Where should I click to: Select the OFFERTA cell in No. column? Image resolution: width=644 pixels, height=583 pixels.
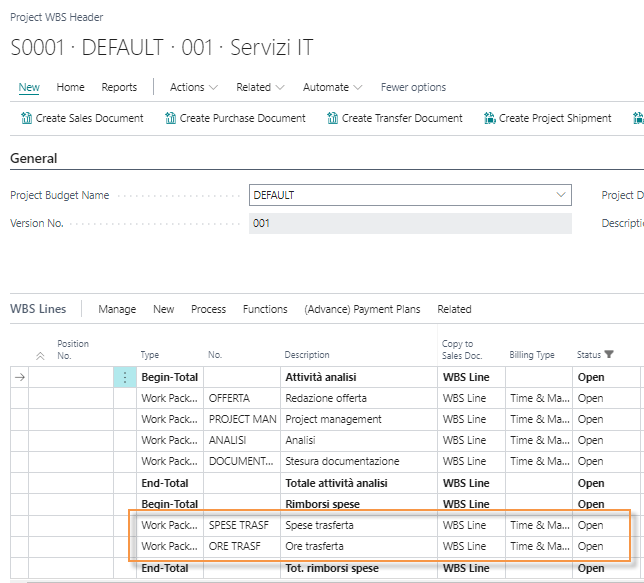[242, 398]
